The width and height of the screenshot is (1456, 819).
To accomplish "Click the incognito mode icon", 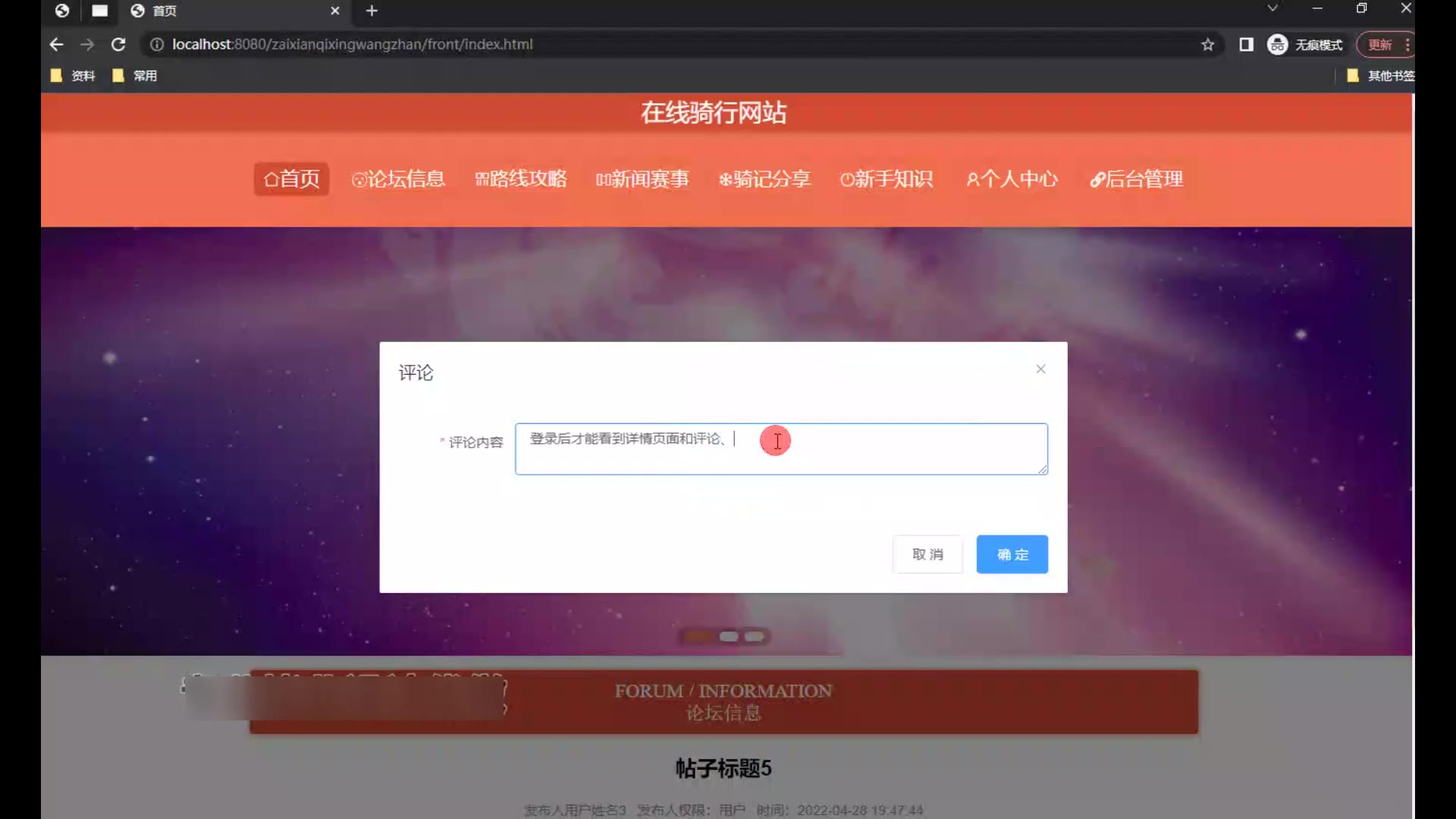I will (1278, 45).
